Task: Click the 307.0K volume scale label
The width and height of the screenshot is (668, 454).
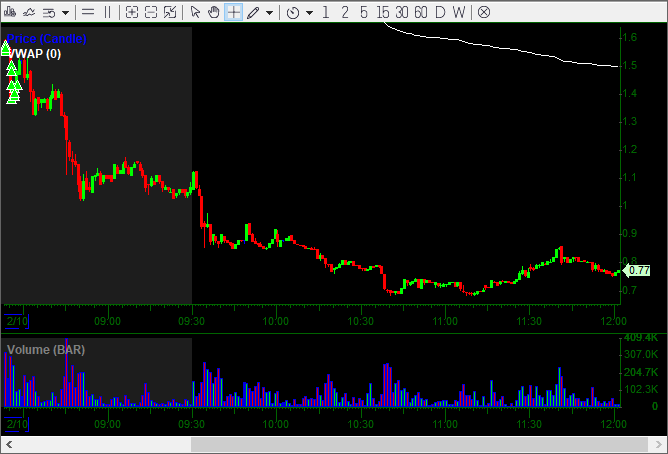Action: point(641,354)
